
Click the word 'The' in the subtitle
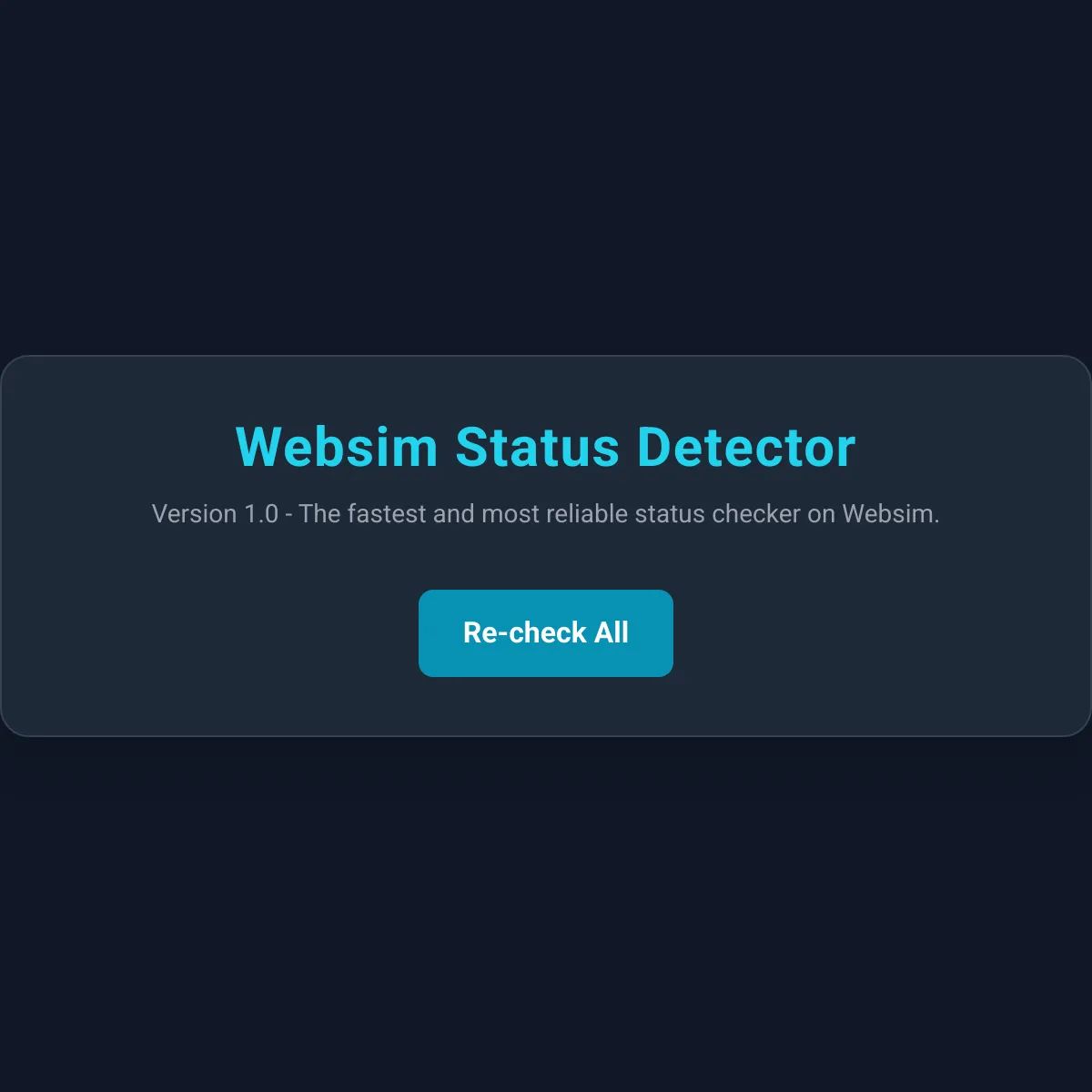coord(319,514)
